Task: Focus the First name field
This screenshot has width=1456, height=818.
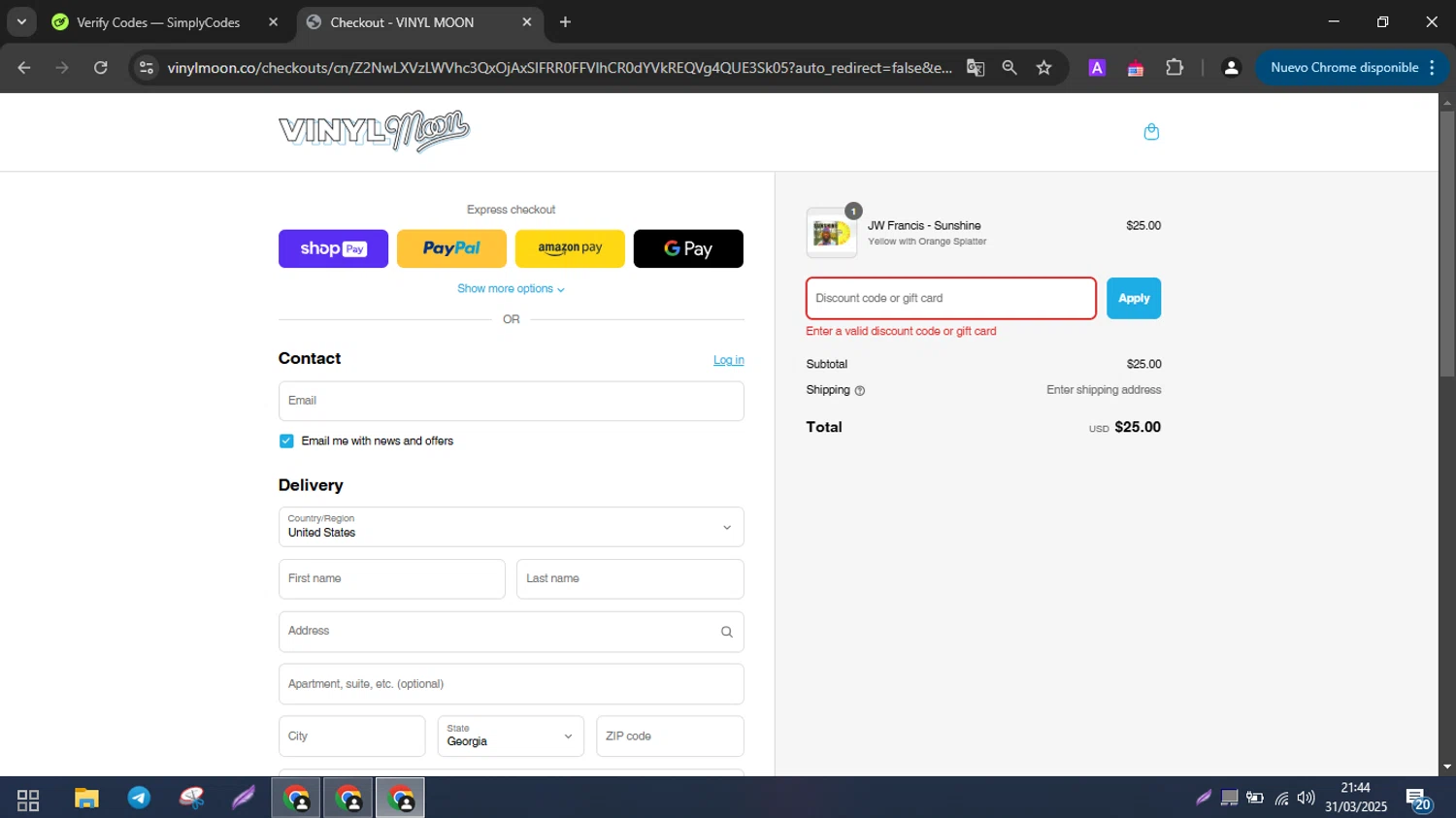Action: coord(392,579)
